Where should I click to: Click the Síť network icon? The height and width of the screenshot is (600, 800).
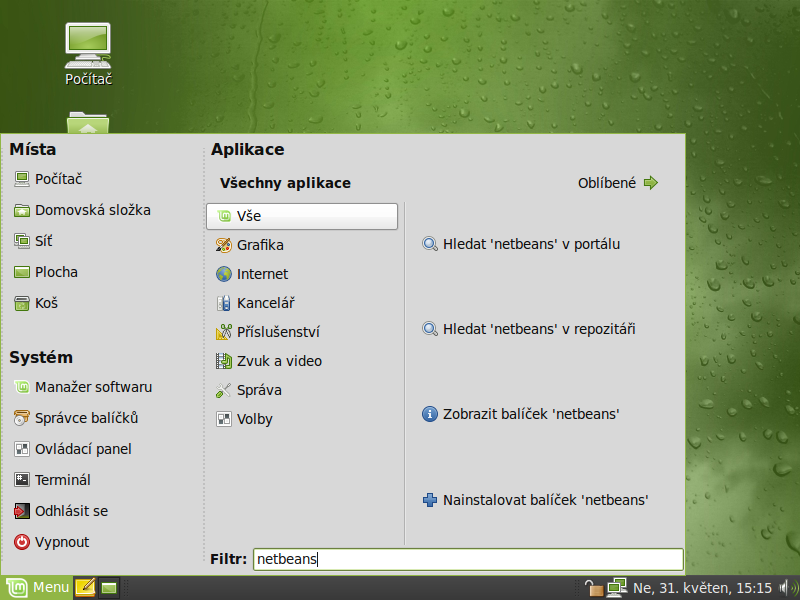21,241
